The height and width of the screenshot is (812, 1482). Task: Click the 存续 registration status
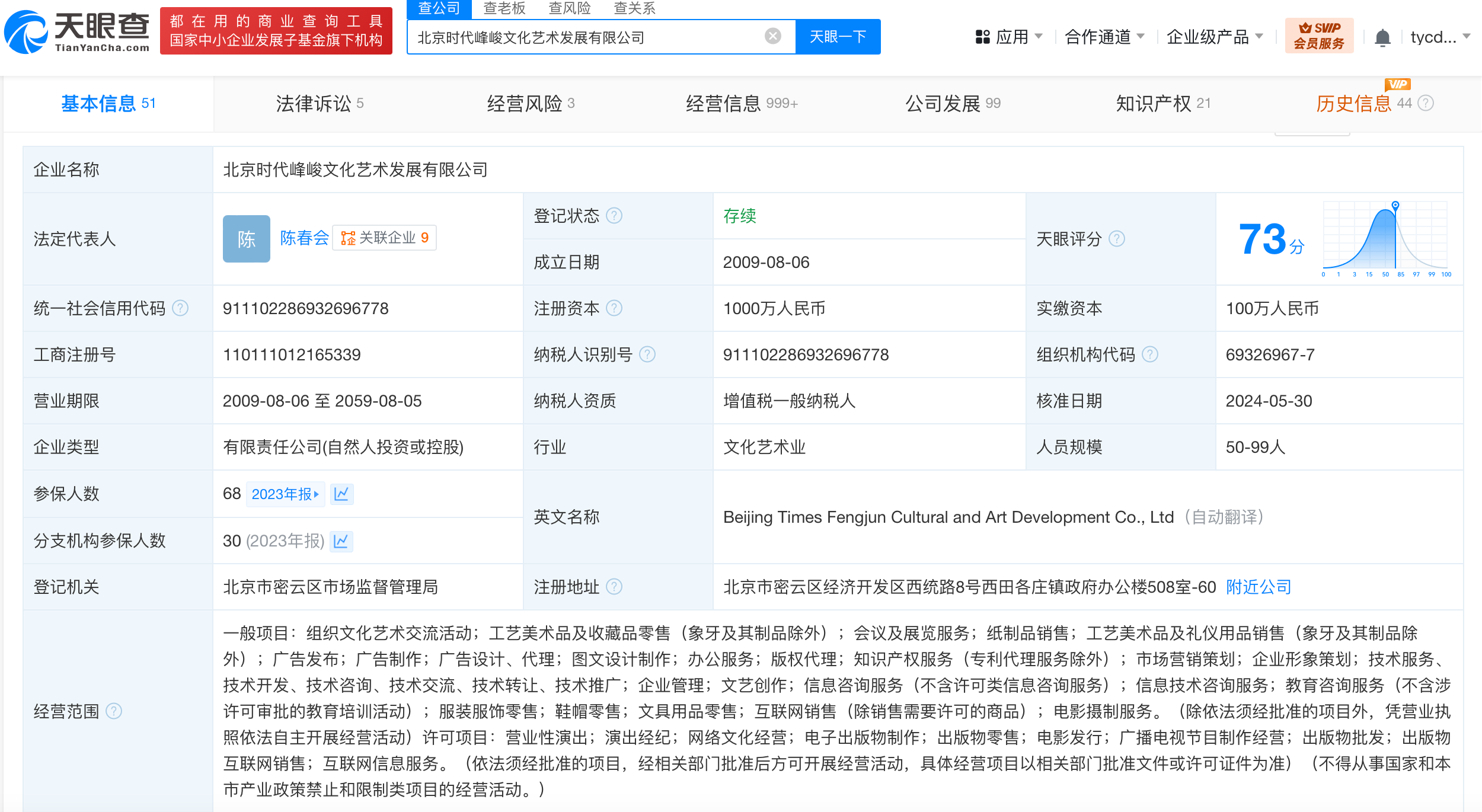(739, 216)
